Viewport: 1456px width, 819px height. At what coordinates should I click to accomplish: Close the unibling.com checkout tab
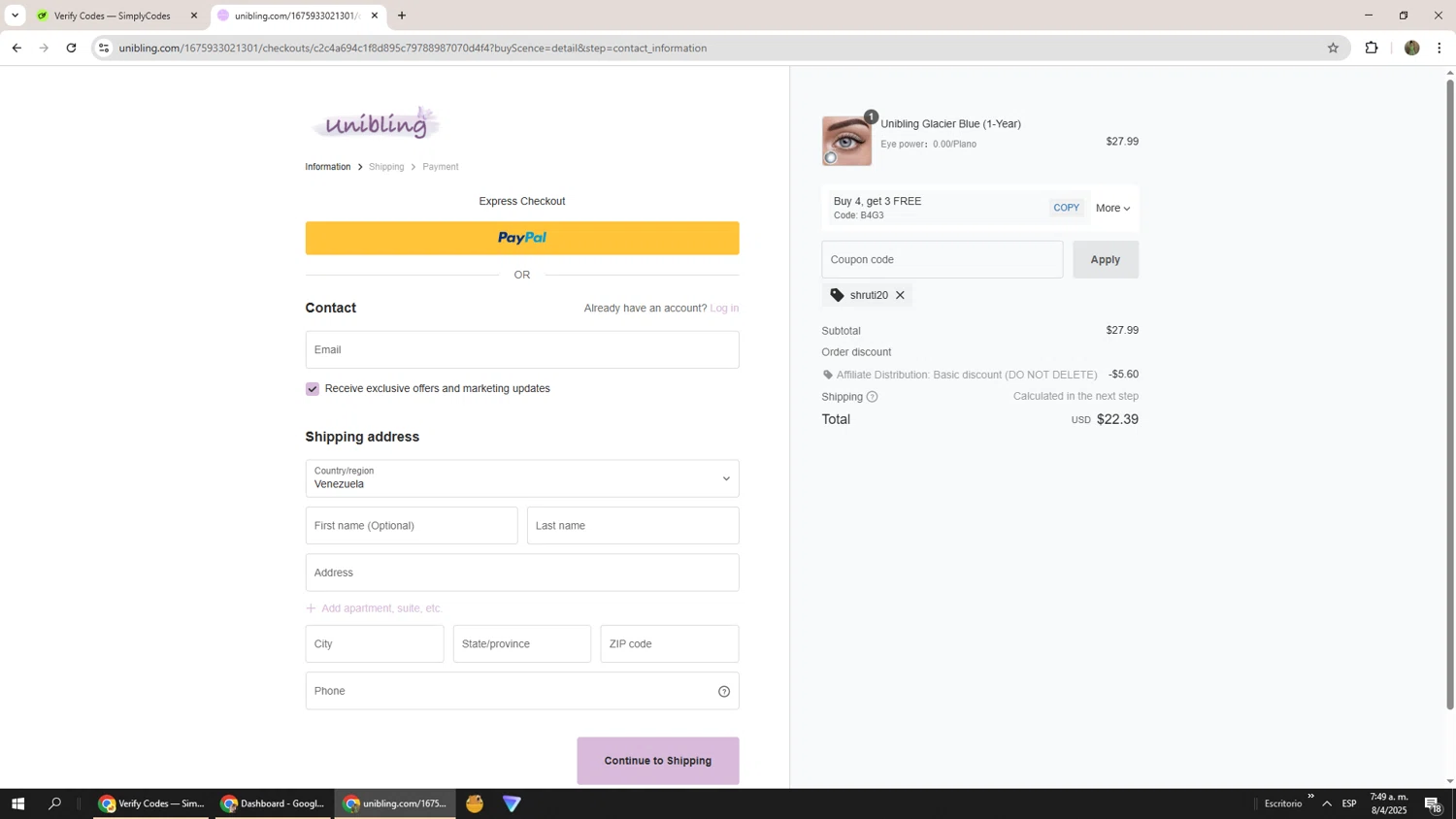click(x=375, y=16)
